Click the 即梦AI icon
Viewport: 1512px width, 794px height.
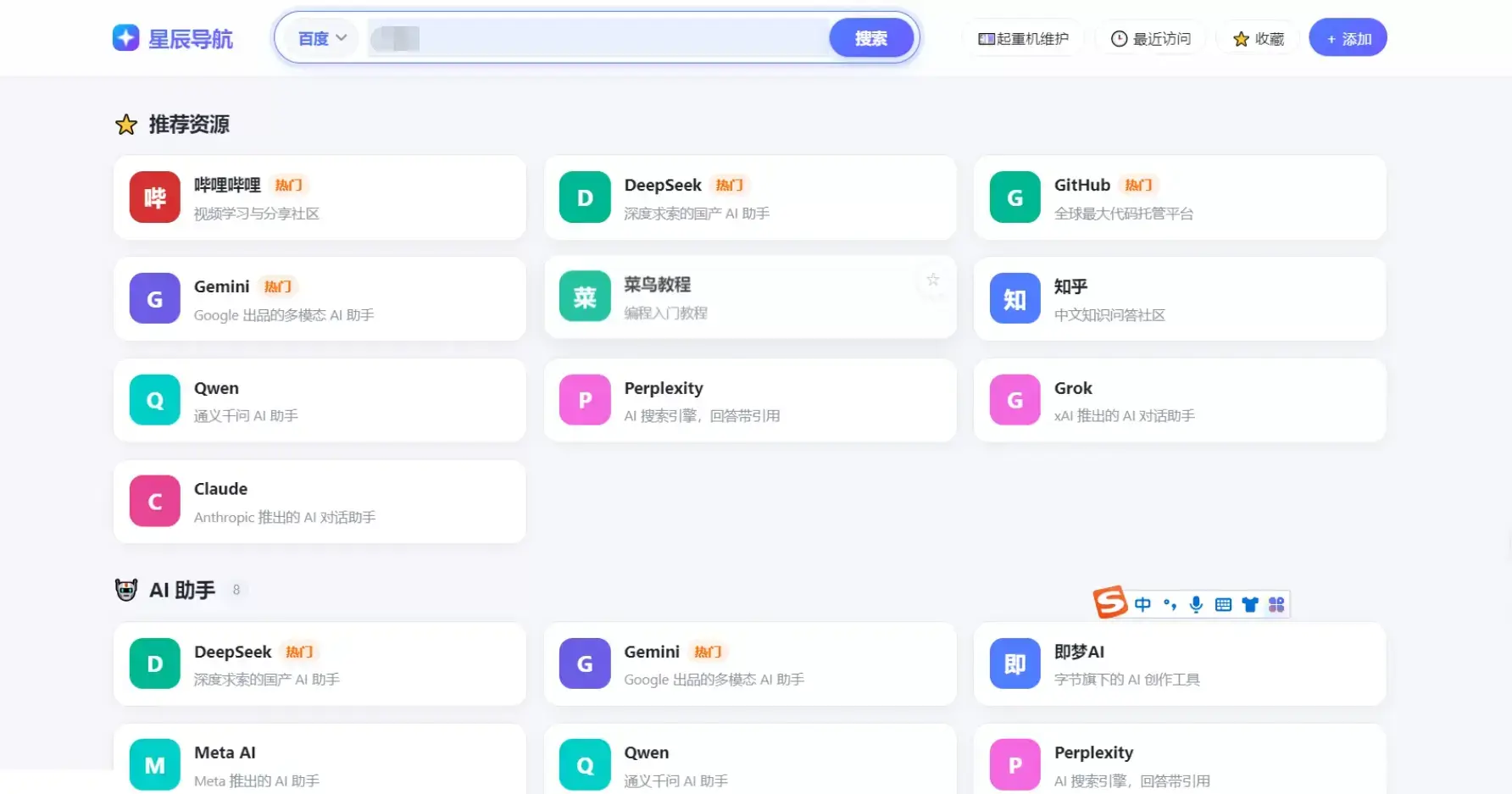[1014, 664]
